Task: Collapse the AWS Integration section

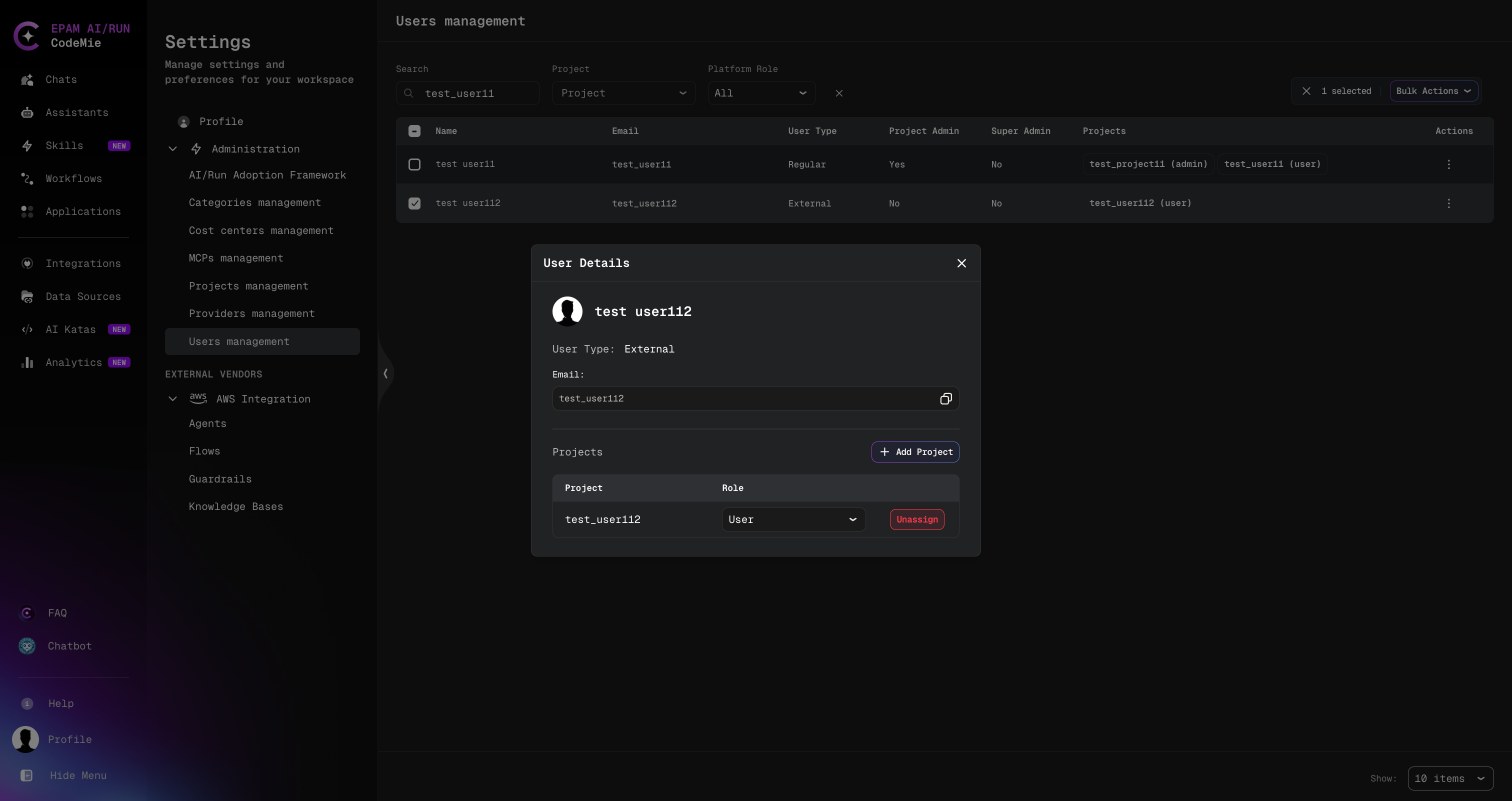Action: point(172,398)
